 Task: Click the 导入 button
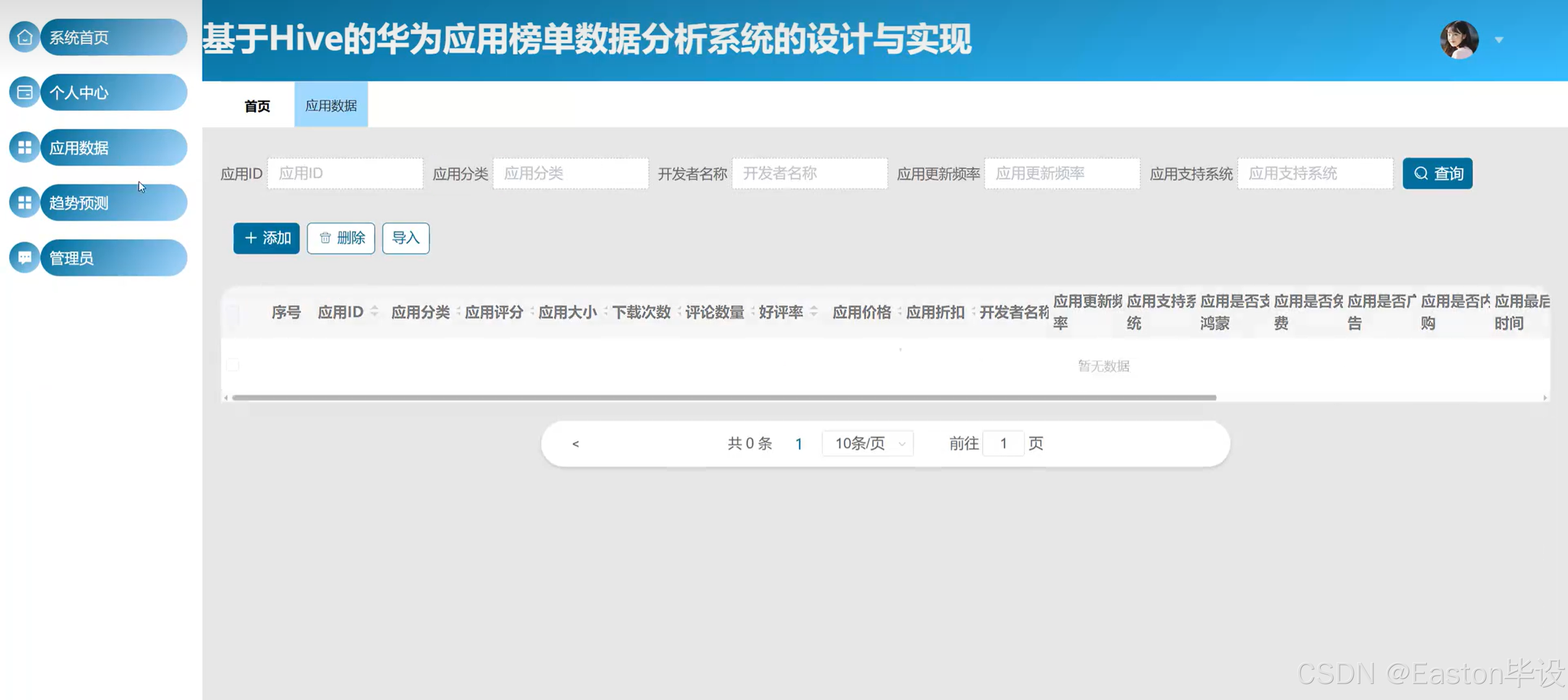pos(406,238)
